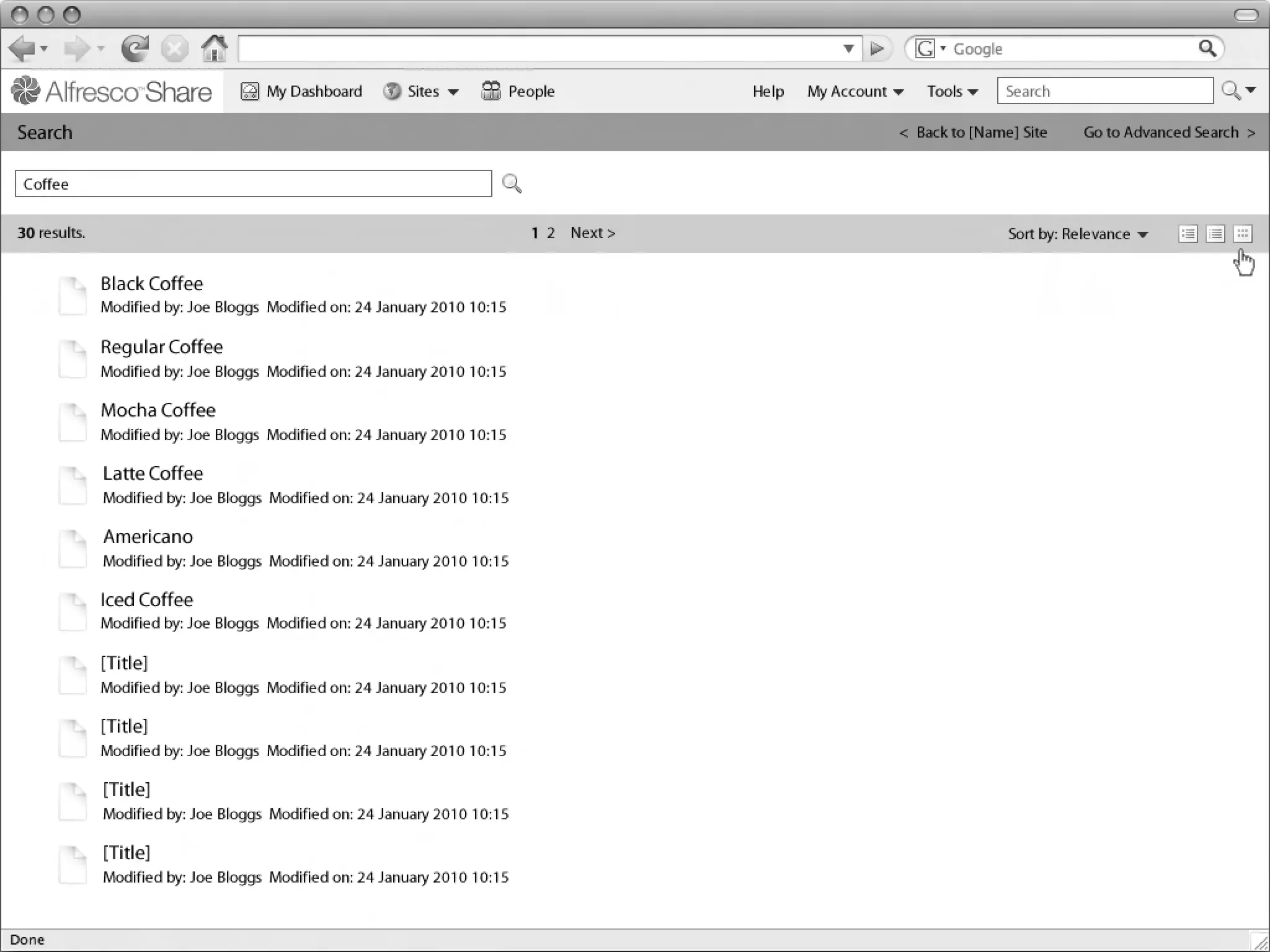Click the browser home icon
This screenshot has height=952, width=1270.
click(215, 48)
